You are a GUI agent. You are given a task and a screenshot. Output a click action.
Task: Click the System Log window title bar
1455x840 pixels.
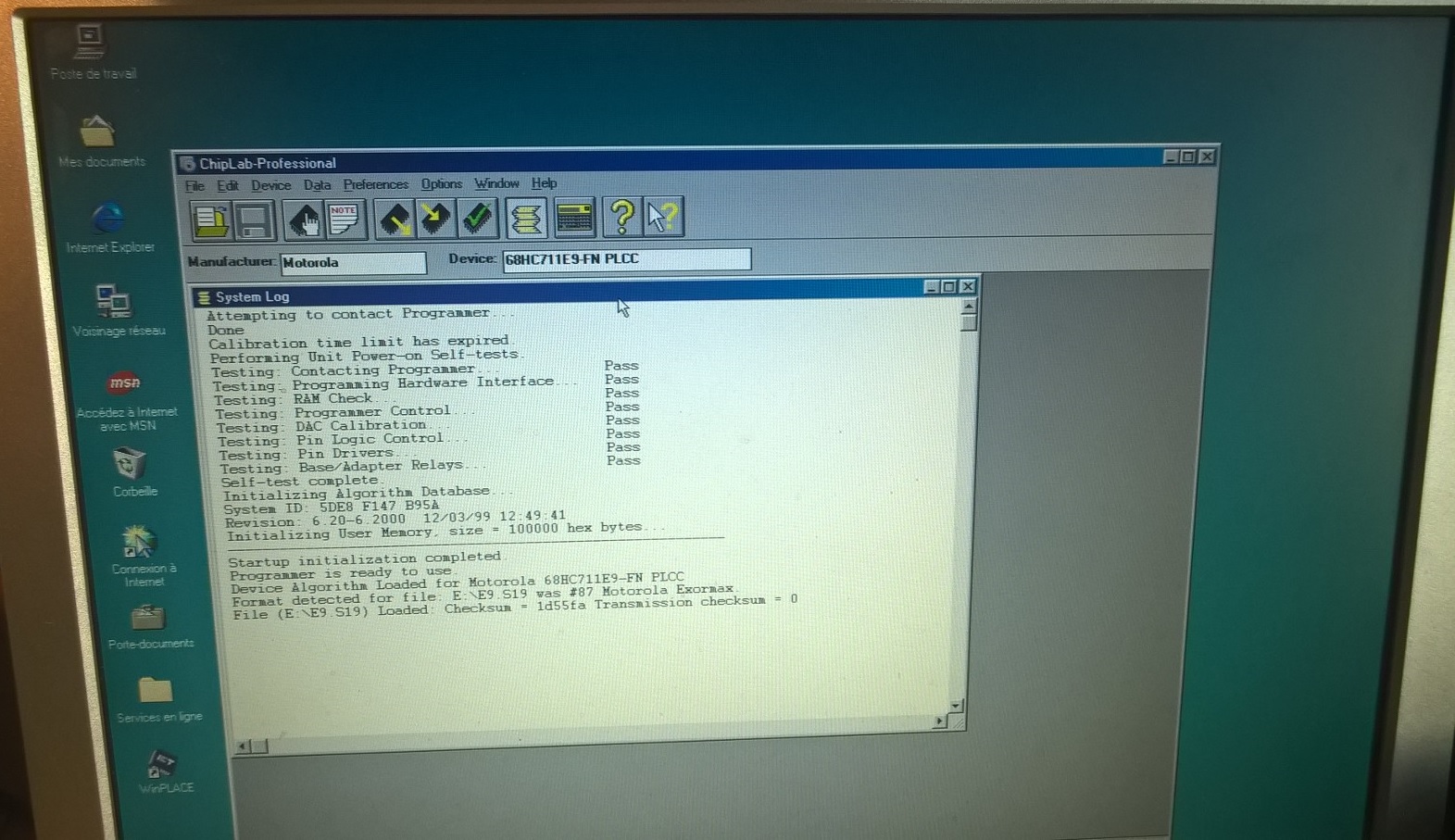(583, 293)
